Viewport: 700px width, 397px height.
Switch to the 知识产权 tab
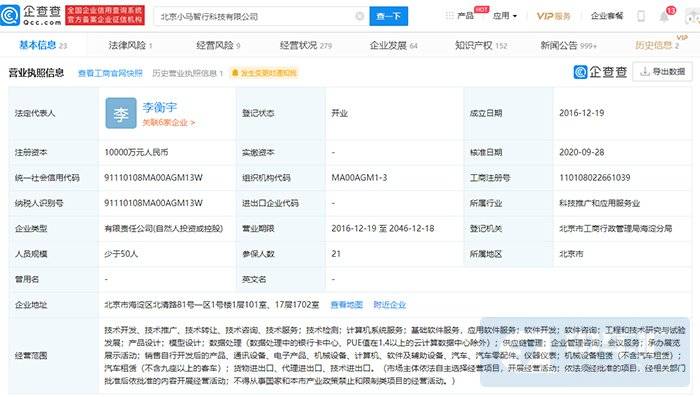click(x=481, y=45)
